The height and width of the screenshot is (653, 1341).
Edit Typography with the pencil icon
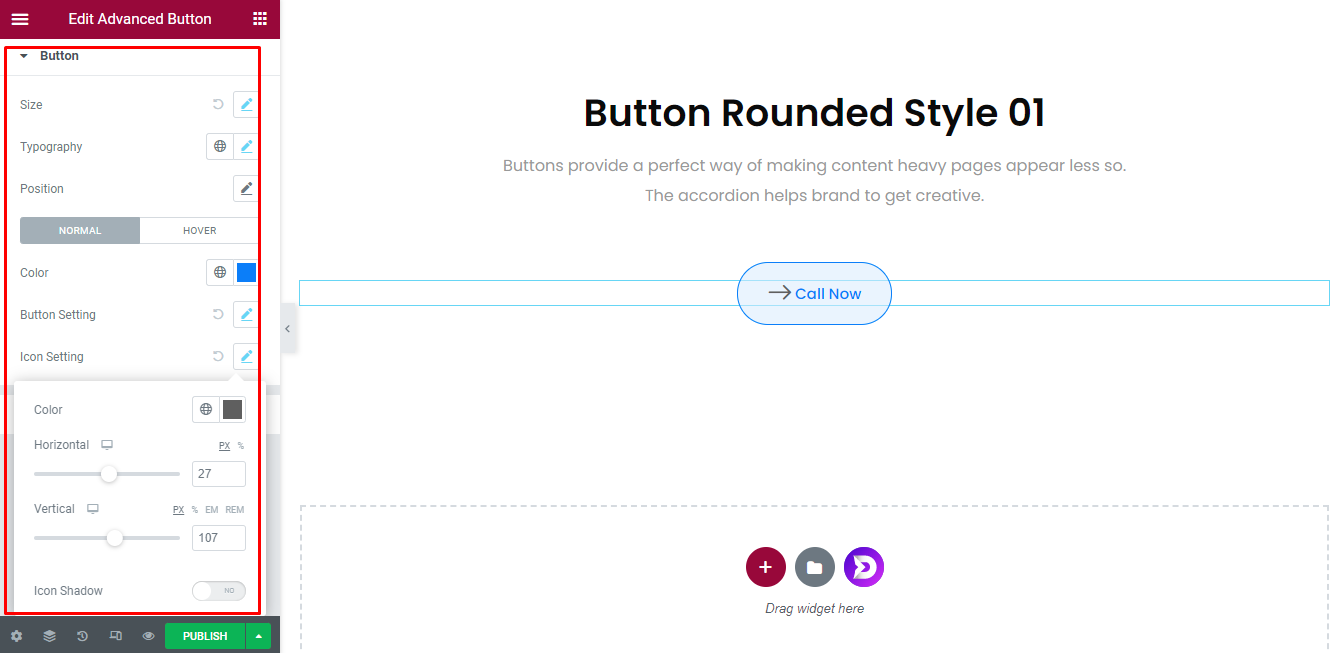coord(246,146)
